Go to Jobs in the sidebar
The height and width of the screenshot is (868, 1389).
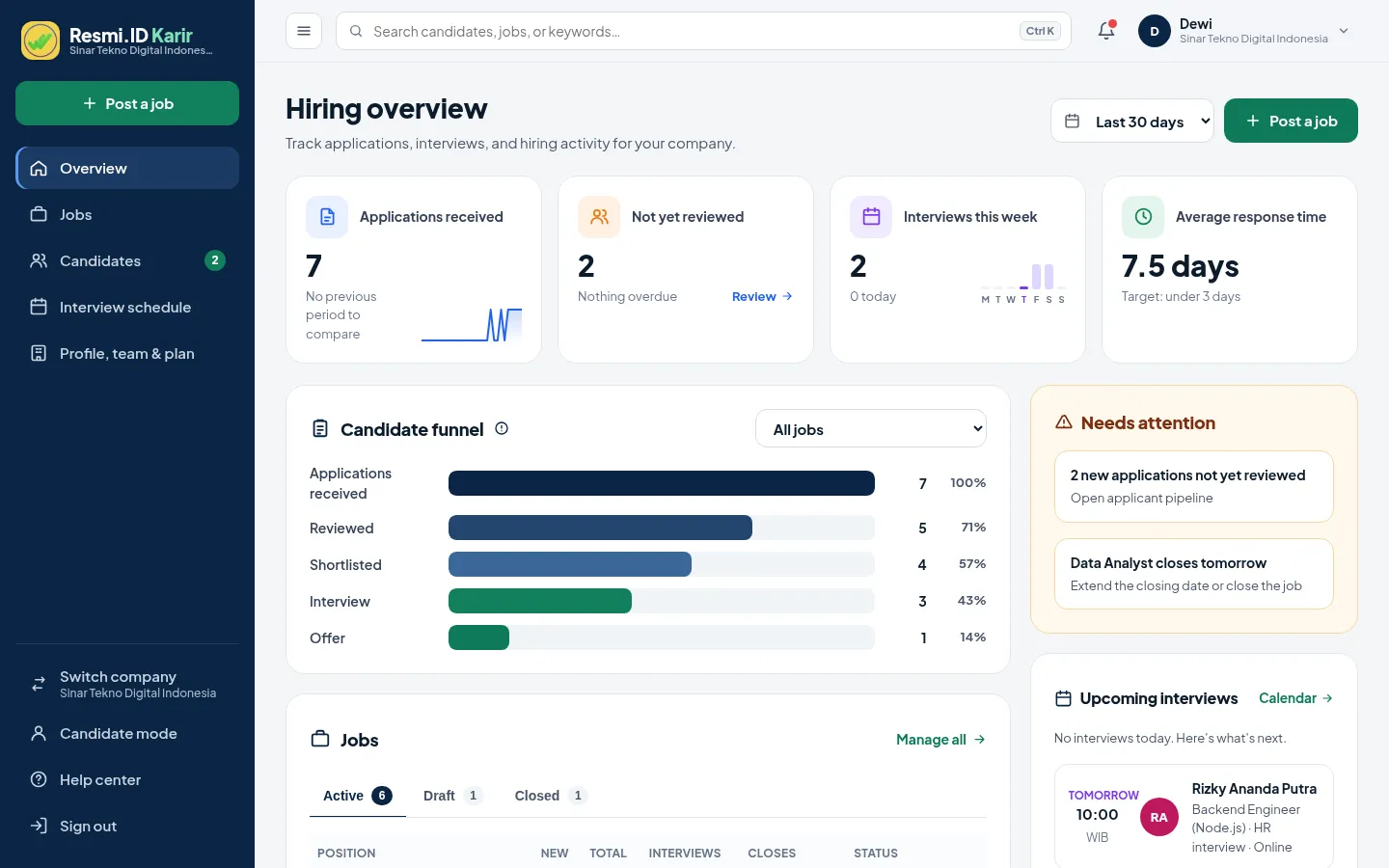tap(127, 214)
